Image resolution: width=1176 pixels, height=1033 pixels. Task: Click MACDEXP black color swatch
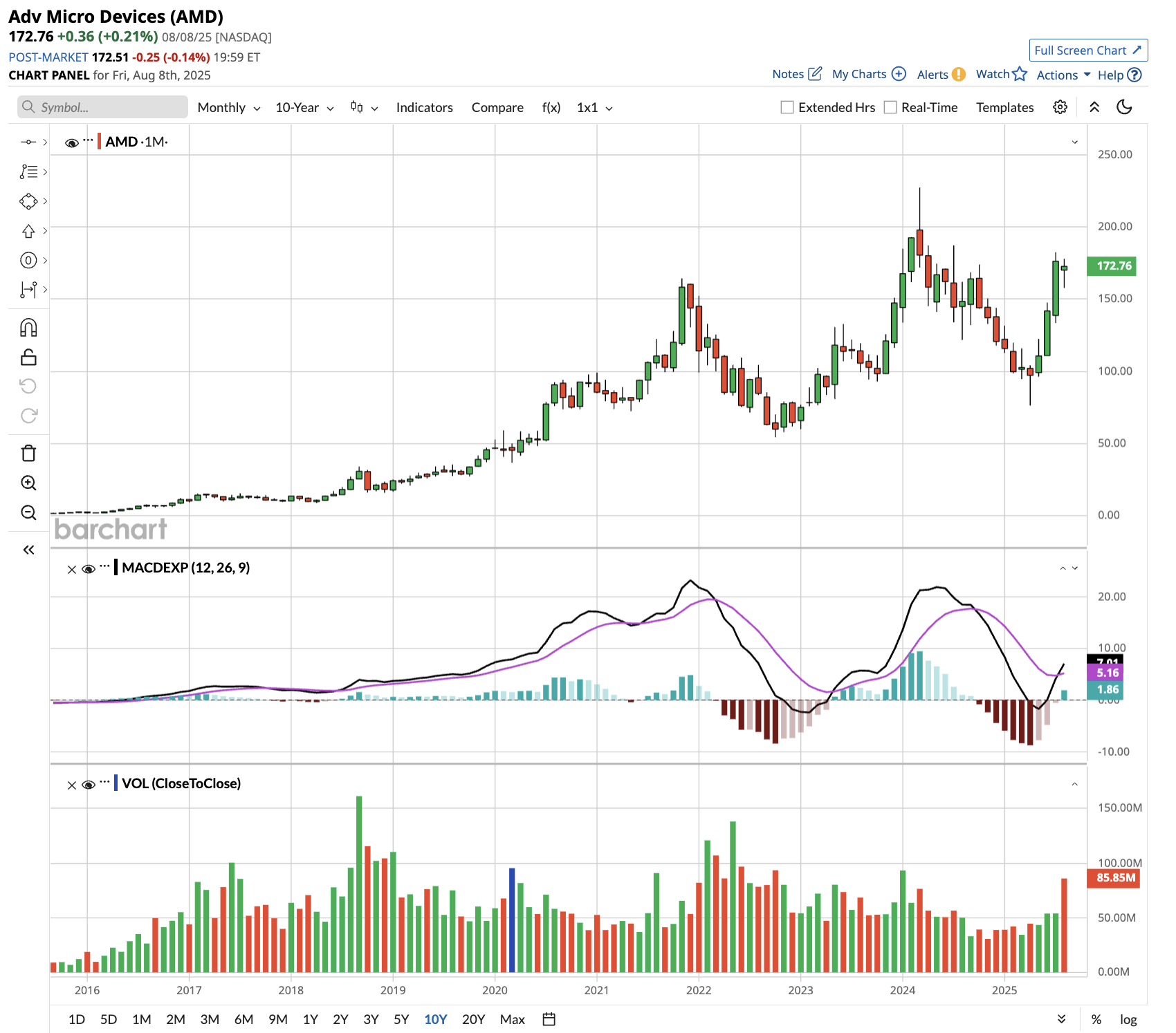tap(116, 568)
